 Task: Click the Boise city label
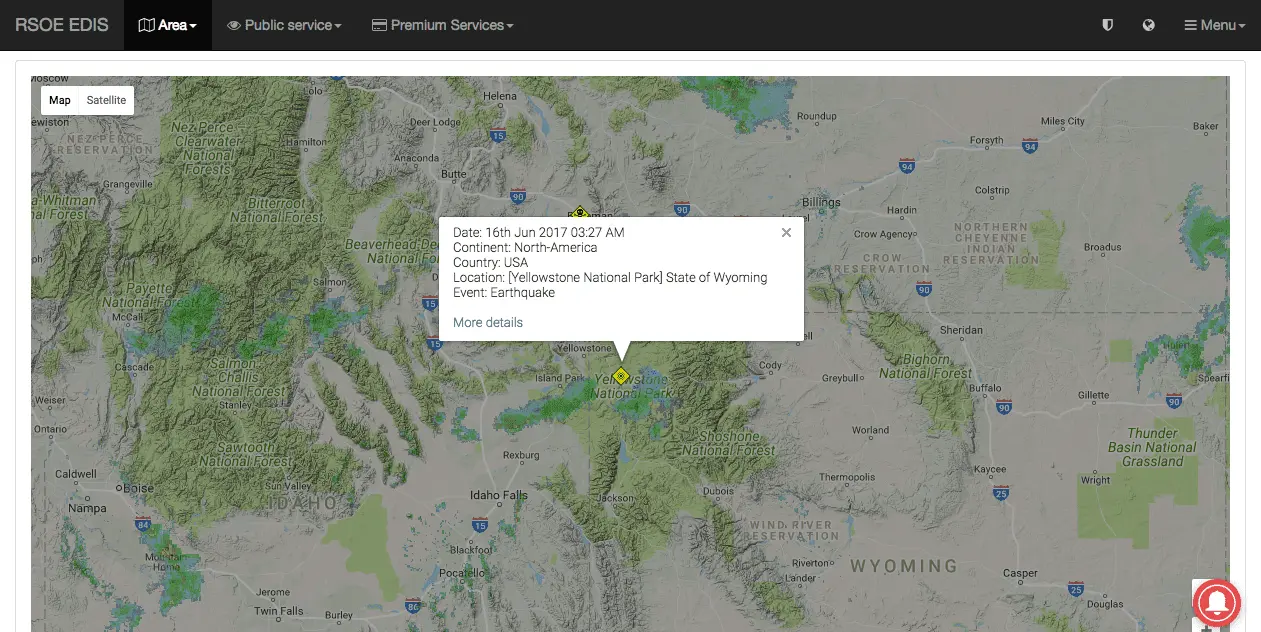coord(138,488)
